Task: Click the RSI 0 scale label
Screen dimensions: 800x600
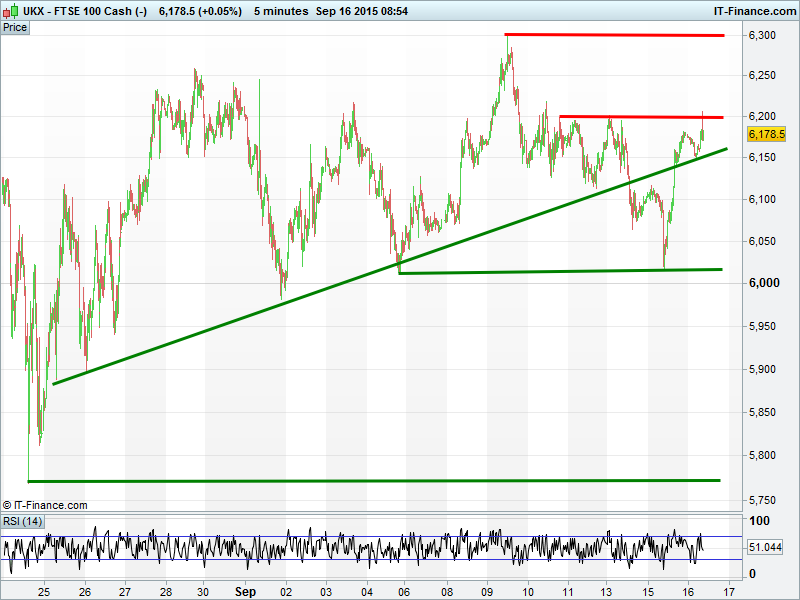Action: (752, 574)
